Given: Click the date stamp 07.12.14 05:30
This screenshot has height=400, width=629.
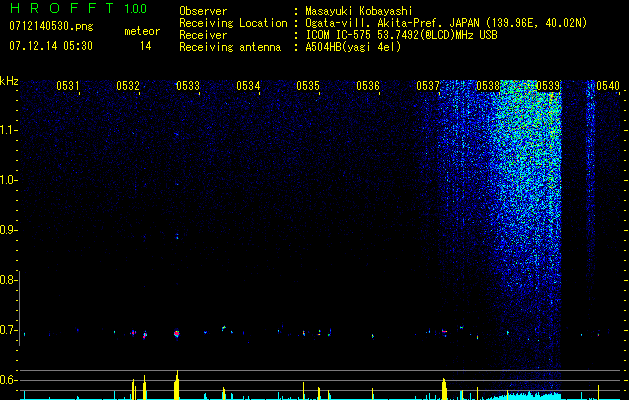Looking at the screenshot, I should click(x=51, y=46).
